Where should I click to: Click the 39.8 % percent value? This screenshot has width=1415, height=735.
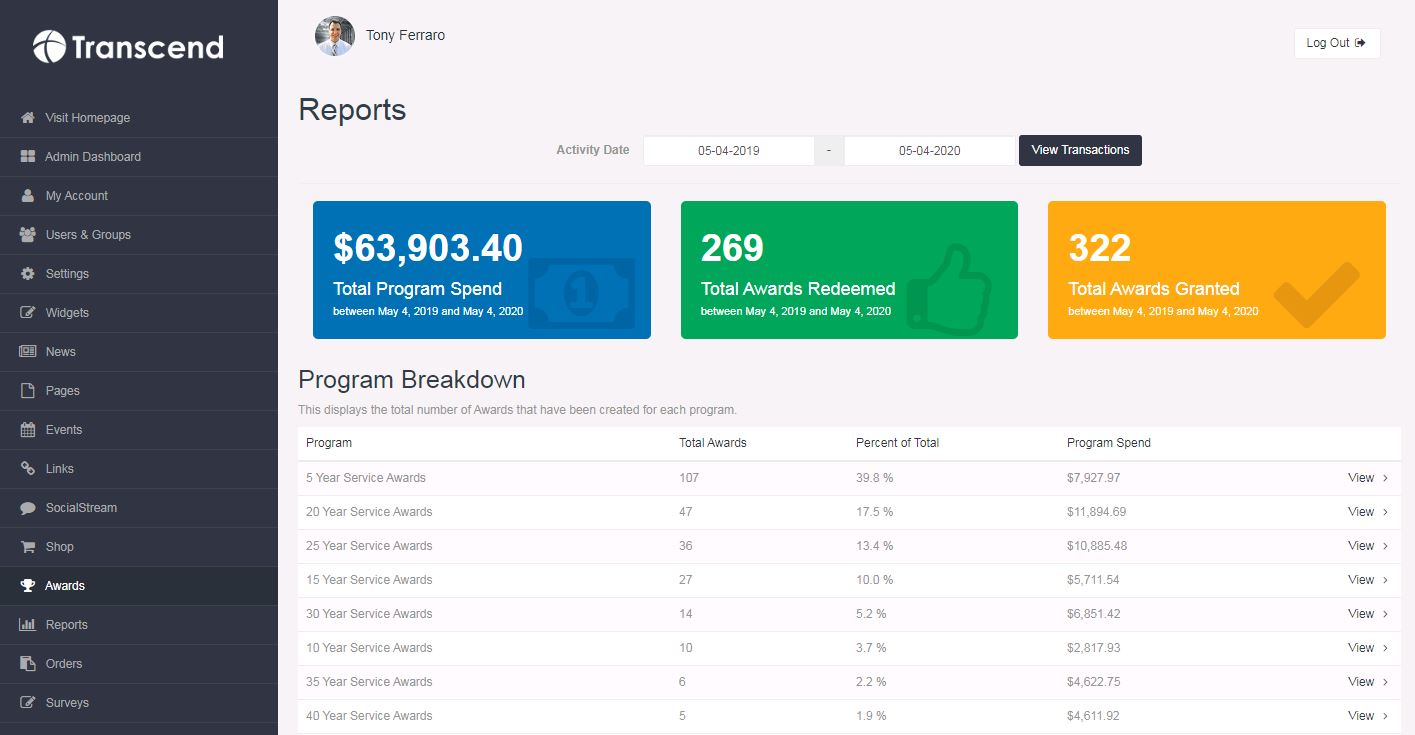pos(874,478)
